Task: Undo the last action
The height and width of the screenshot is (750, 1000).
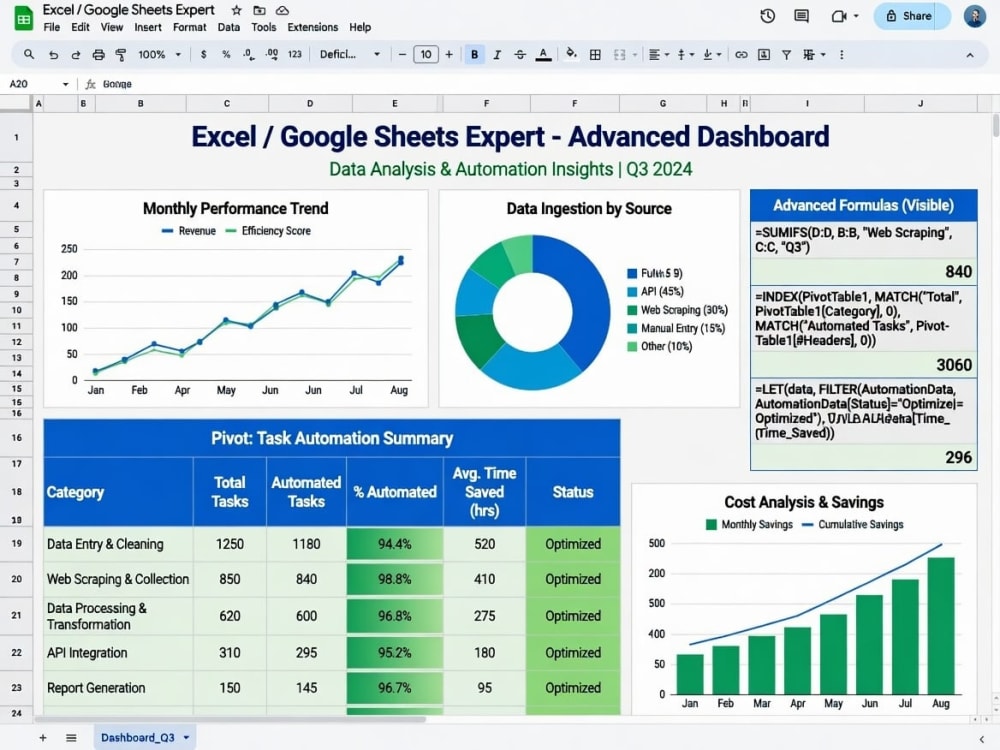Action: pyautogui.click(x=53, y=55)
